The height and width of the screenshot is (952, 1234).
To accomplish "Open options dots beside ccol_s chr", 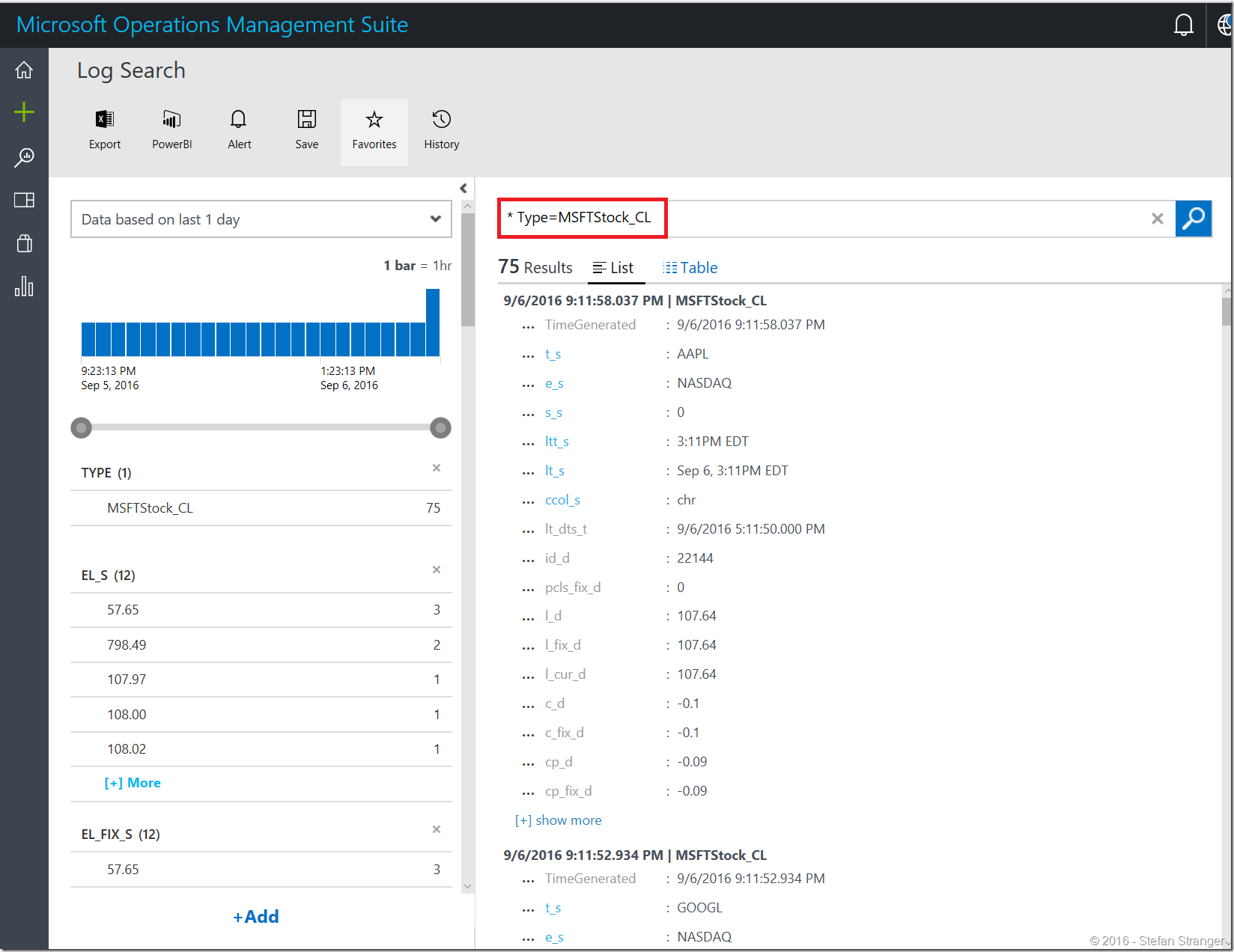I will (x=529, y=501).
